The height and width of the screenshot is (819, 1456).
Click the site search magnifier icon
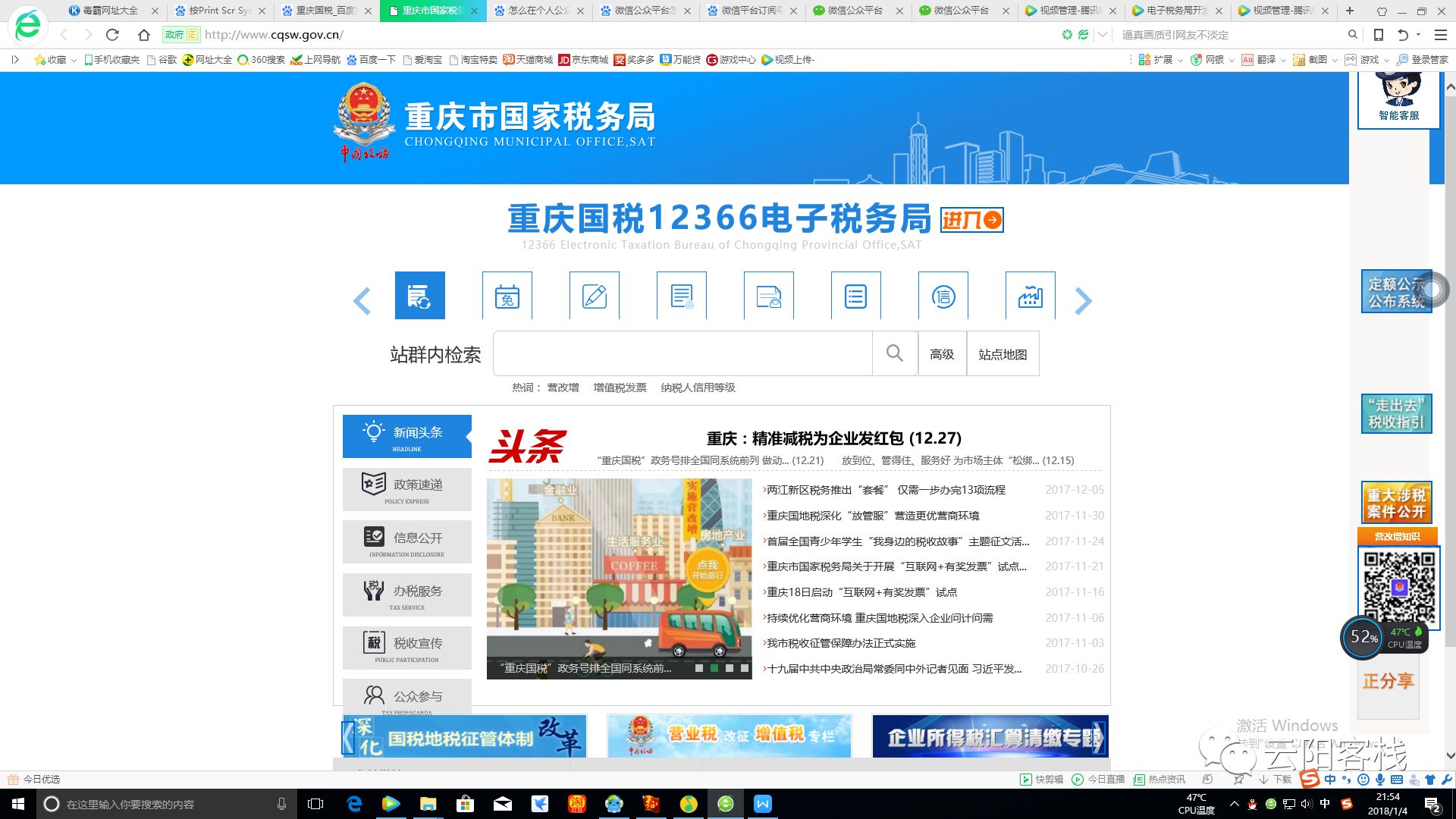(x=895, y=353)
